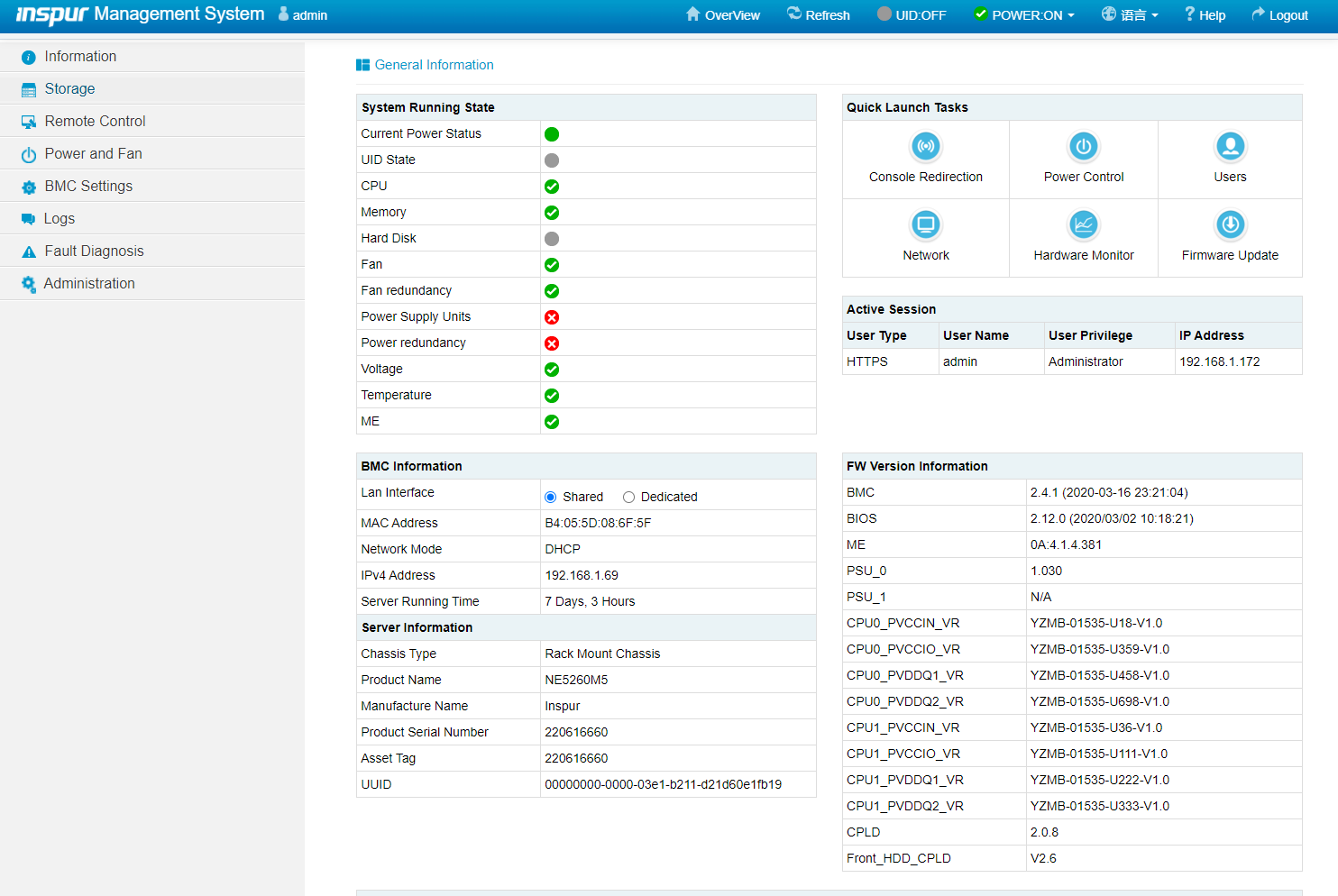1338x896 pixels.
Task: Open the Network quick launch icon
Action: click(x=925, y=225)
